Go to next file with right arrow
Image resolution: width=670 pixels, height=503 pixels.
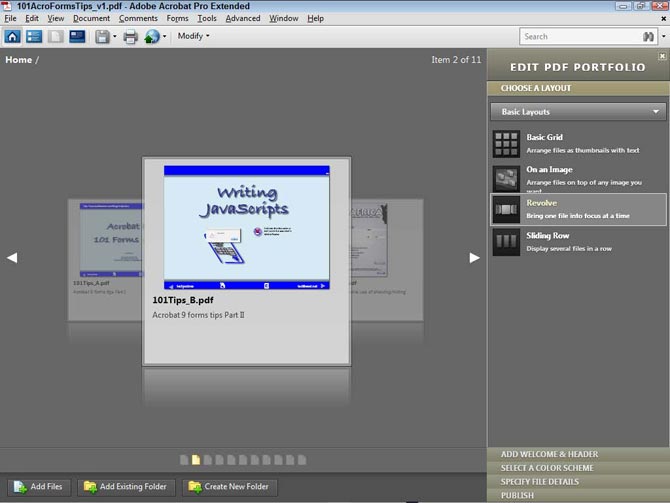pyautogui.click(x=475, y=258)
